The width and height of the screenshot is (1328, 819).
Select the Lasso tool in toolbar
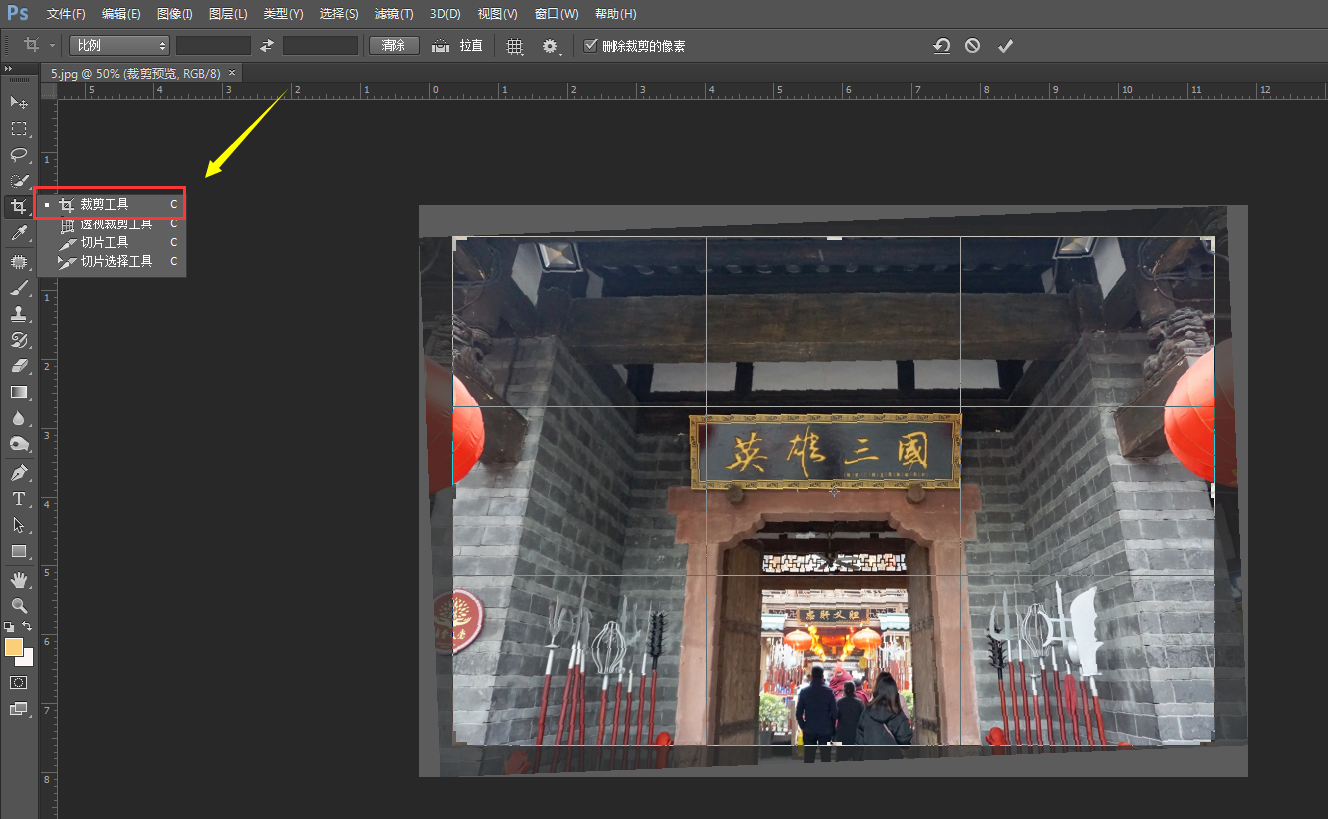click(x=18, y=154)
